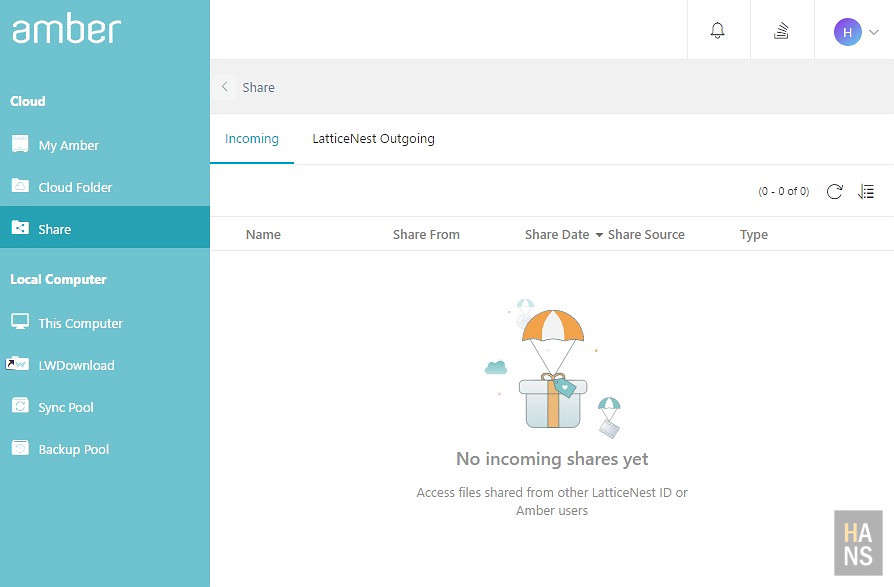The height and width of the screenshot is (587, 894).
Task: Toggle the Share Date sort arrow
Action: (599, 235)
